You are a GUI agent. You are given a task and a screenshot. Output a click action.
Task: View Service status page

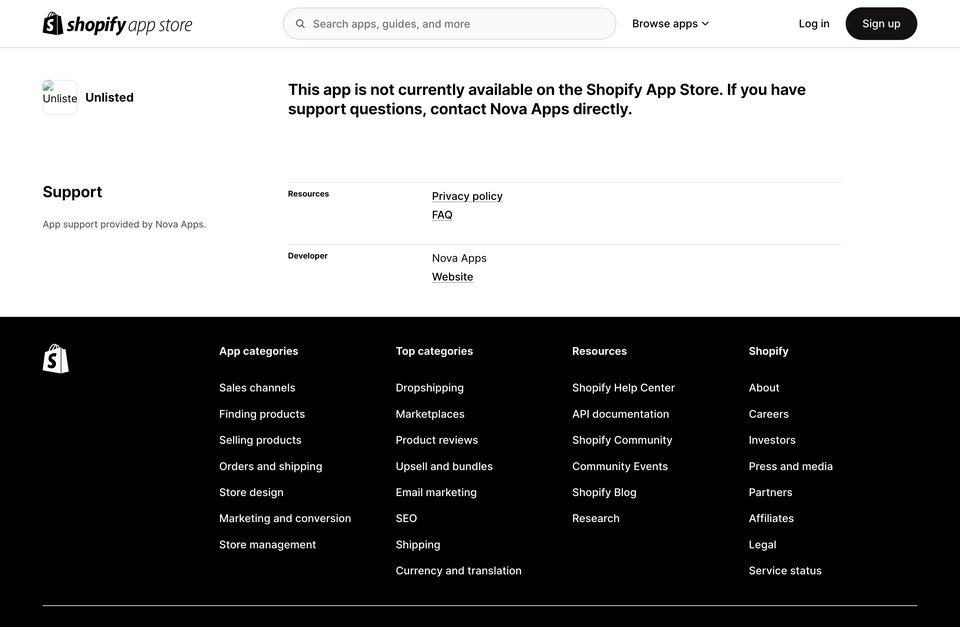(x=785, y=571)
